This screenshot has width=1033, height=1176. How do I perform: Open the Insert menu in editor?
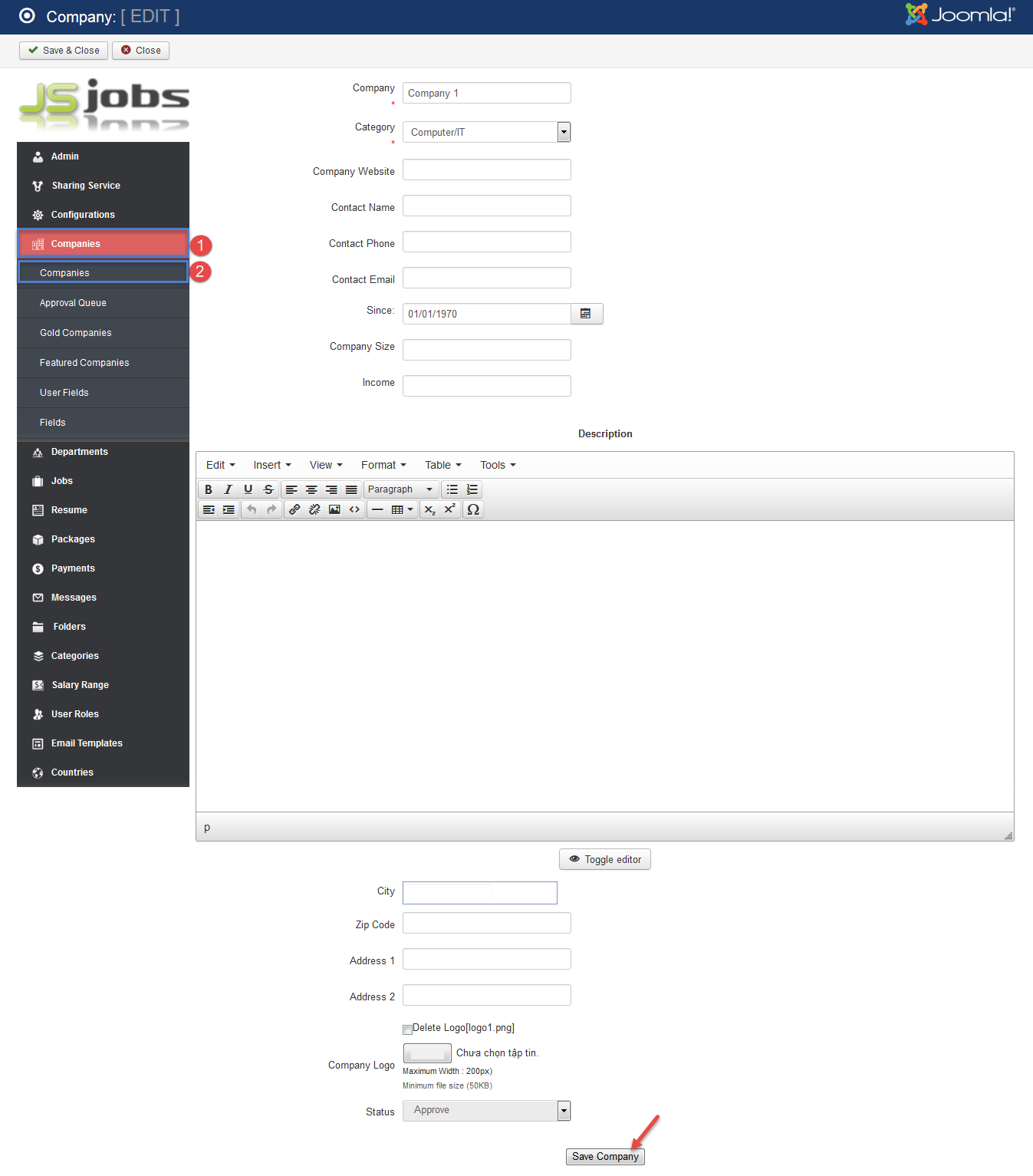[272, 465]
